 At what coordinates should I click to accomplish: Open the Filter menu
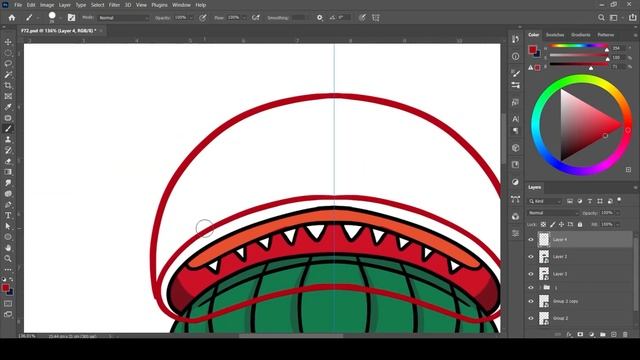coord(114,5)
